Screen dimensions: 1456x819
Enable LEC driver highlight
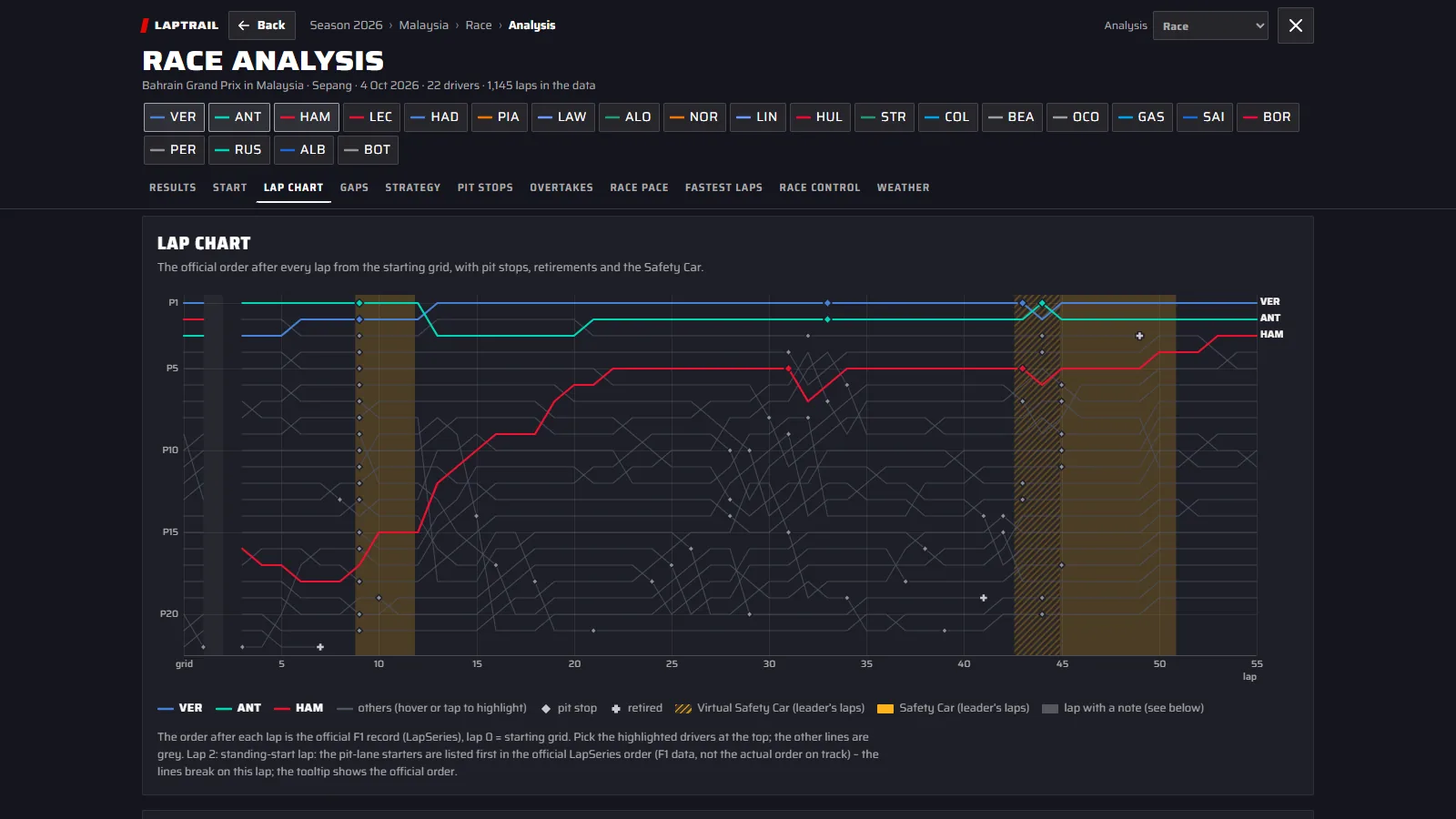371,117
